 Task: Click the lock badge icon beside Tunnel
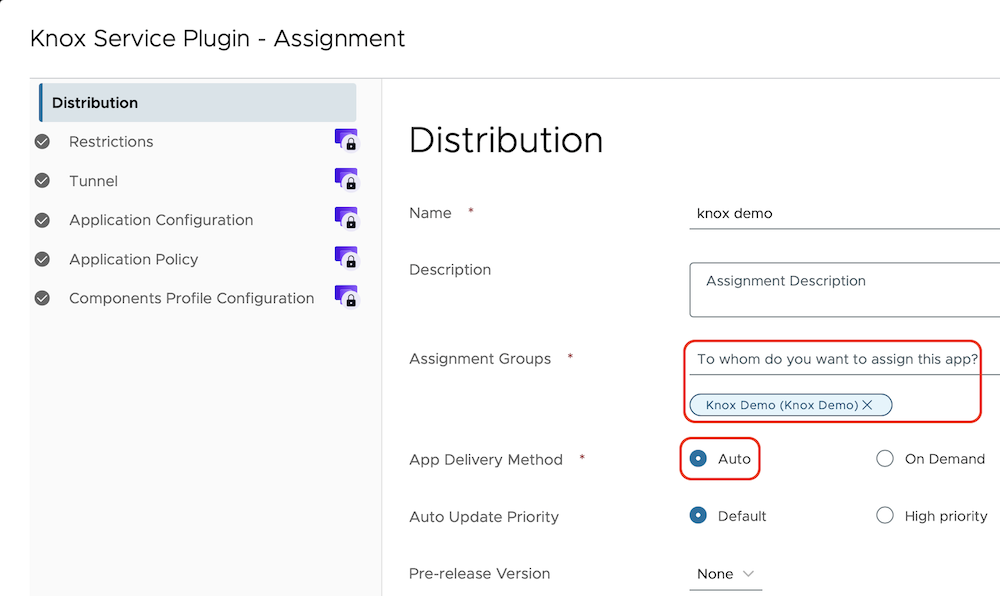tap(346, 180)
